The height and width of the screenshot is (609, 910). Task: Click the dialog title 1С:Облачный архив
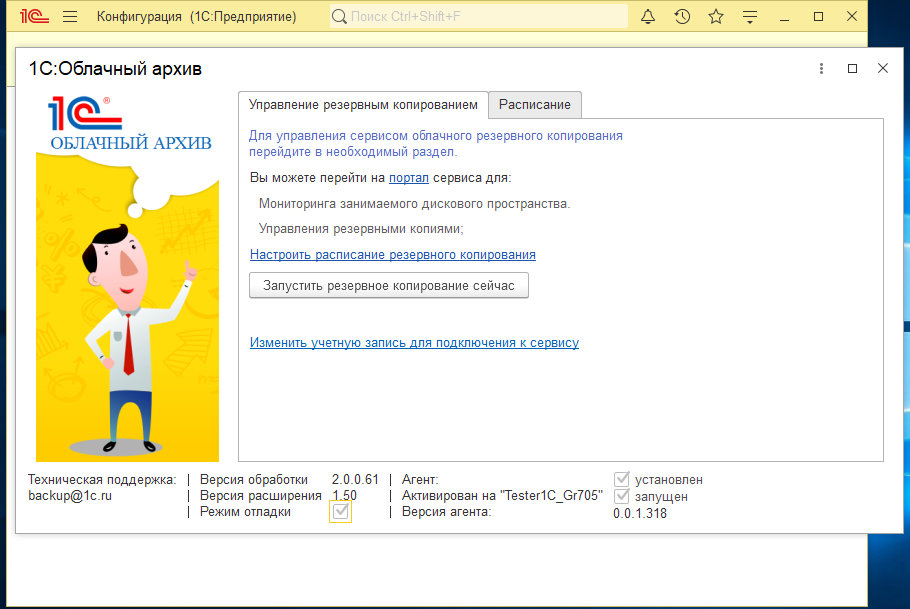click(115, 69)
